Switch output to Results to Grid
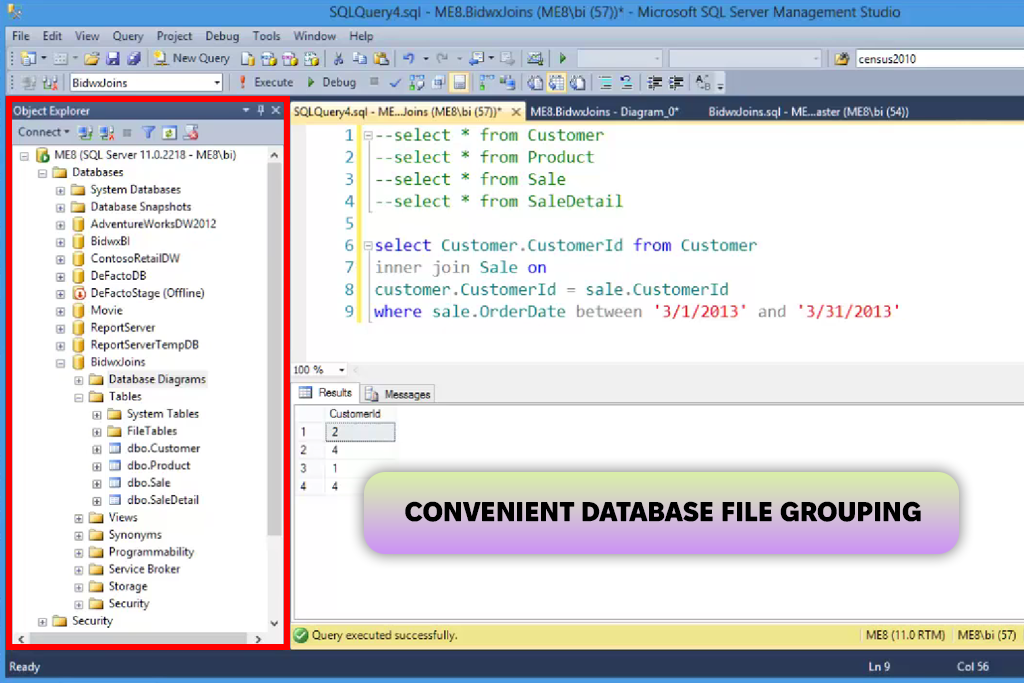 tap(556, 83)
